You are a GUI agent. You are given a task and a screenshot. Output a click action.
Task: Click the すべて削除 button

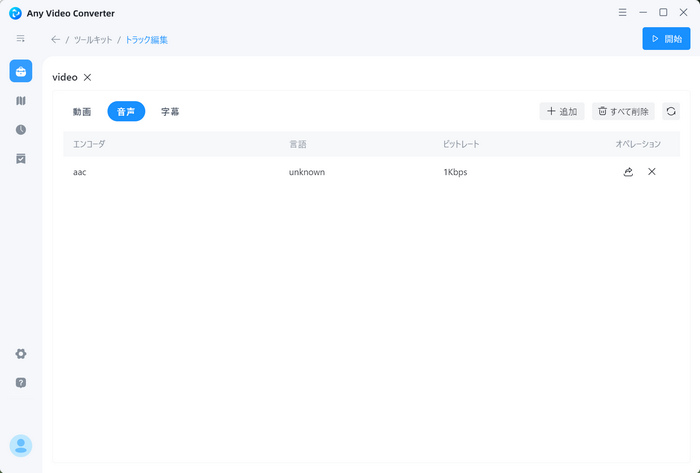click(623, 111)
